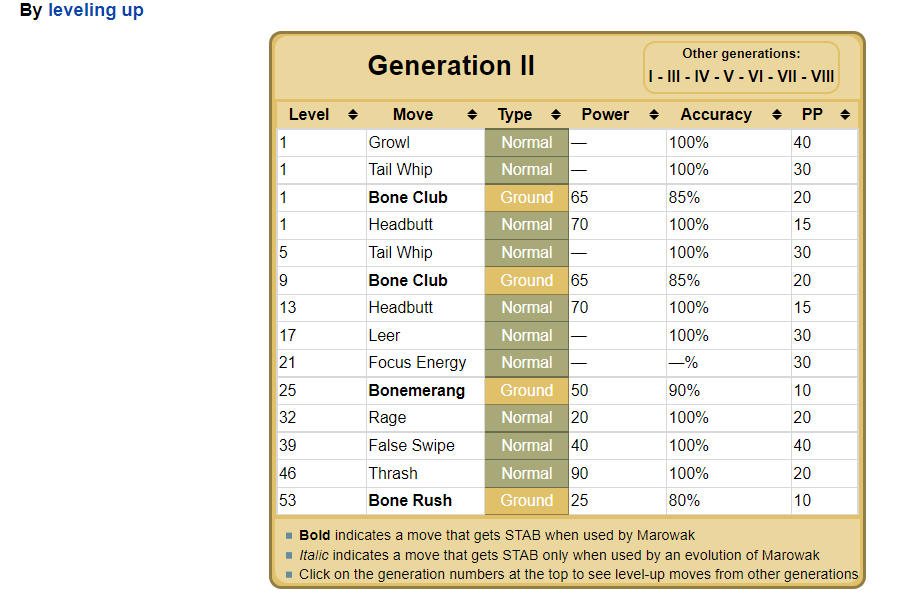Open the leveling up link

tap(95, 10)
